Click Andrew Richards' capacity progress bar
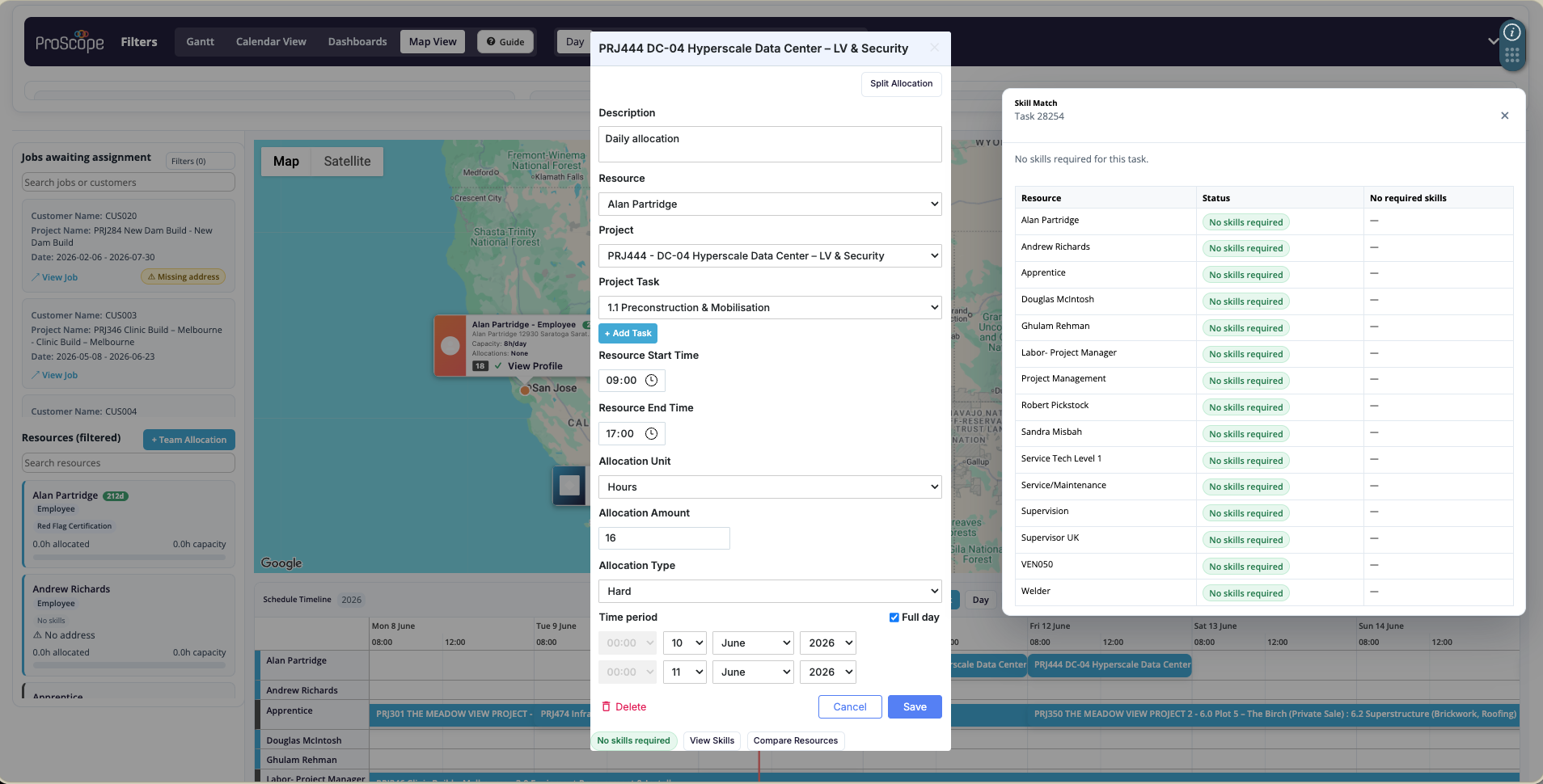 coord(129,666)
